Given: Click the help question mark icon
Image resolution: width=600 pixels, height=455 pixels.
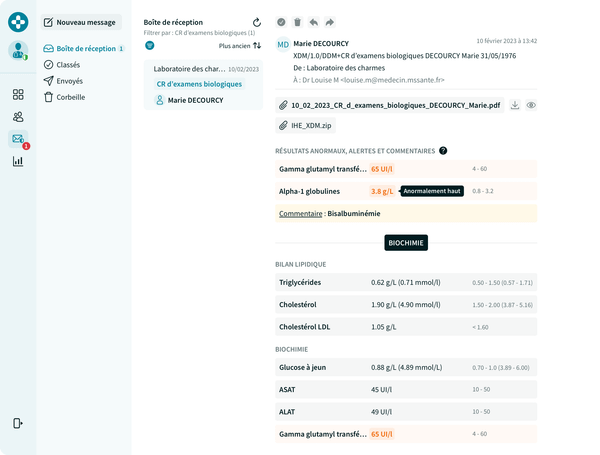Looking at the screenshot, I should click(443, 151).
